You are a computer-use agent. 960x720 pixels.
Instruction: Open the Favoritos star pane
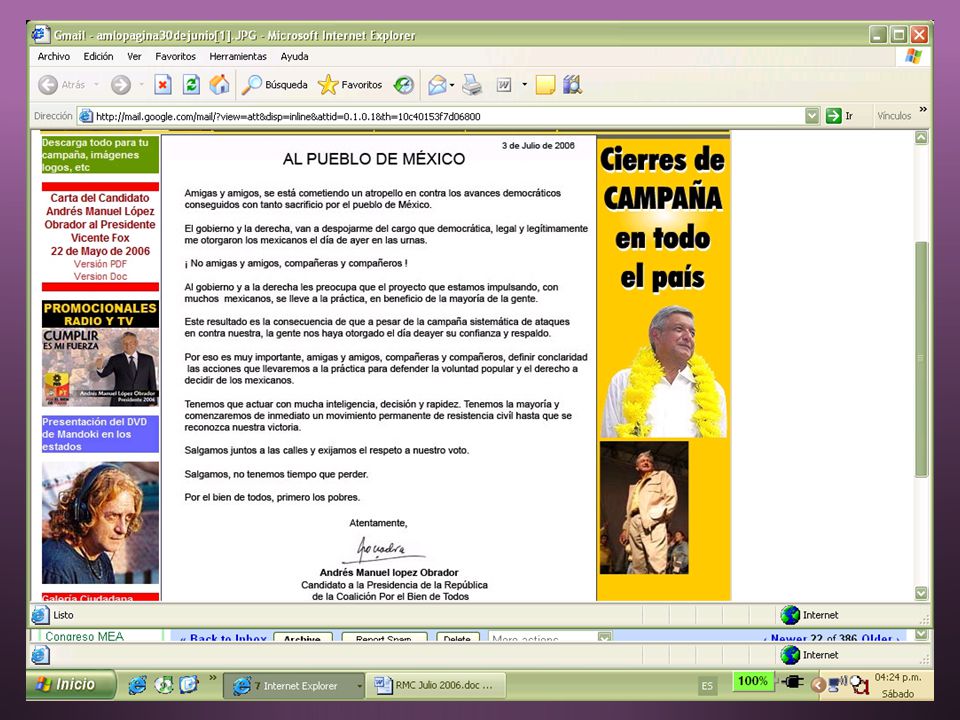tap(350, 84)
